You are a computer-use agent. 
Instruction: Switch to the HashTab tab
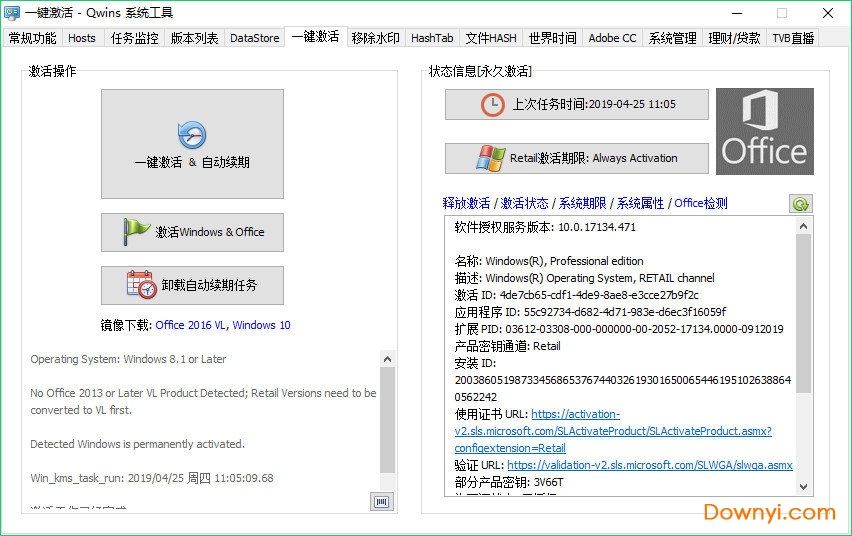click(x=432, y=38)
